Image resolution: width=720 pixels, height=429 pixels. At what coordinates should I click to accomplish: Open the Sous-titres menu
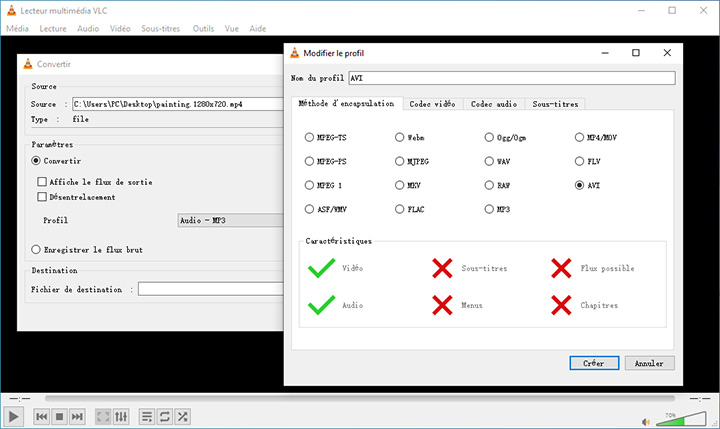(161, 28)
